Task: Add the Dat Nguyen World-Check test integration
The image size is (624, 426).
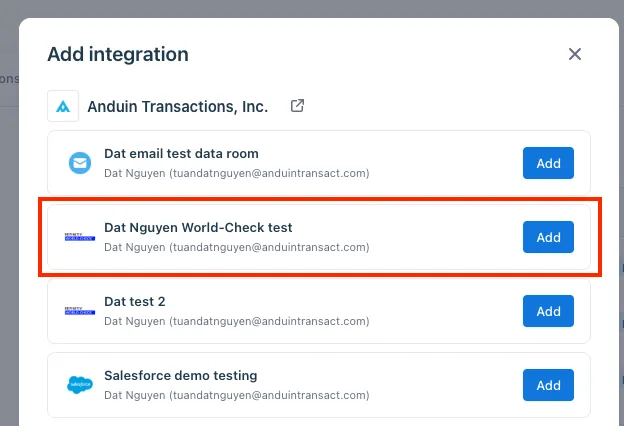Action: (548, 237)
